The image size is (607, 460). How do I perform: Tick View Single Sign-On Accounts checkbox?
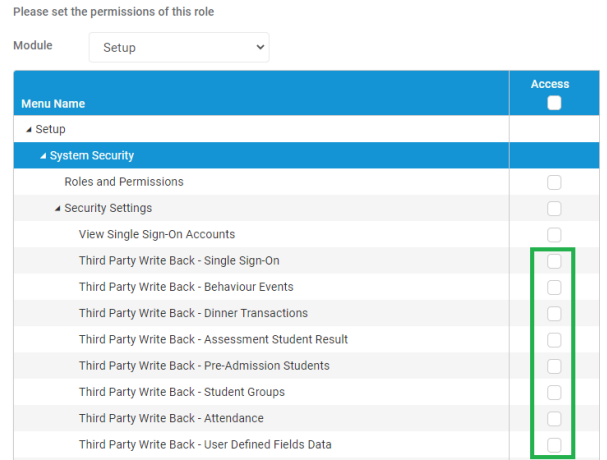pos(554,235)
